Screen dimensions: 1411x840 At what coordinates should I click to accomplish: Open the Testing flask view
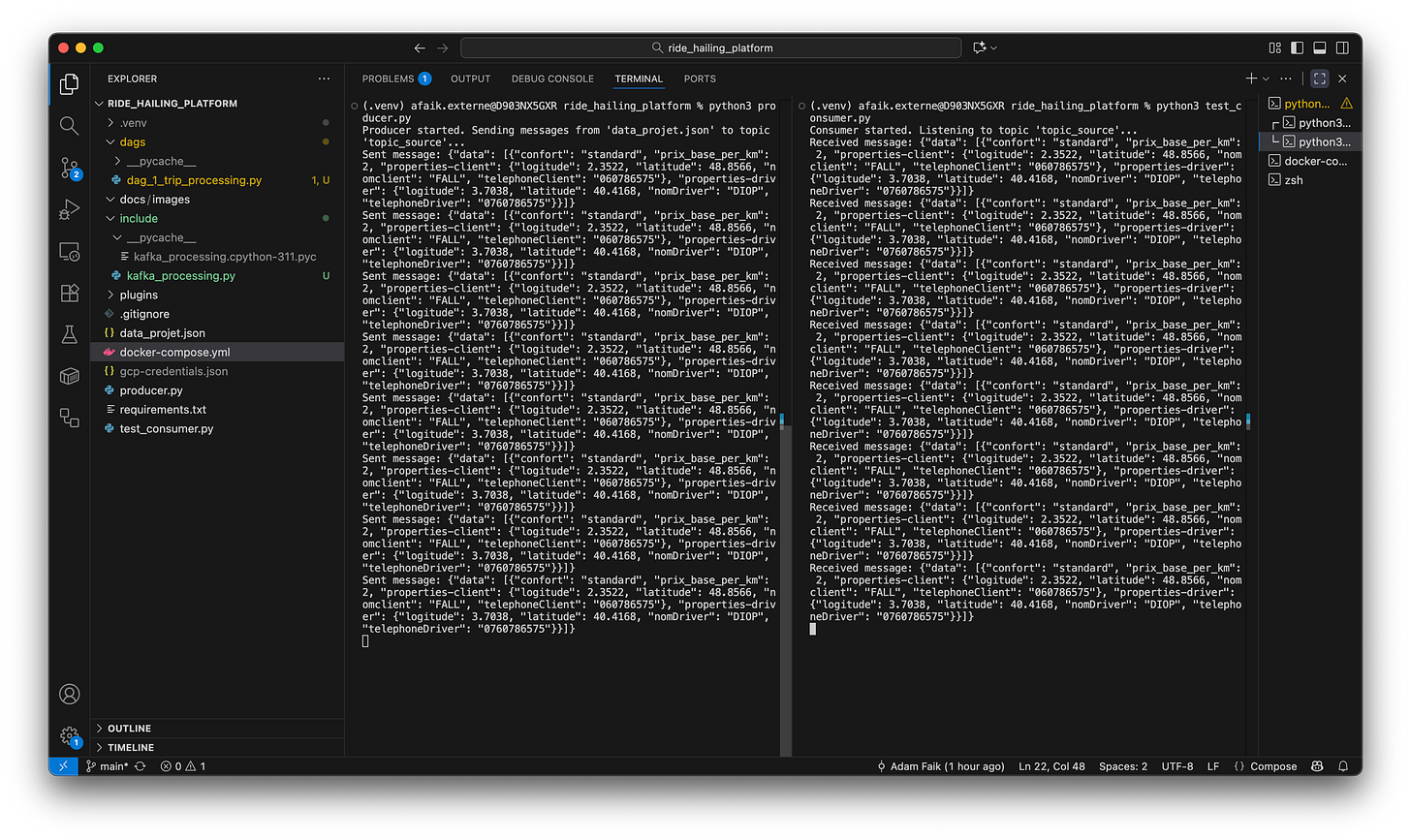[69, 334]
